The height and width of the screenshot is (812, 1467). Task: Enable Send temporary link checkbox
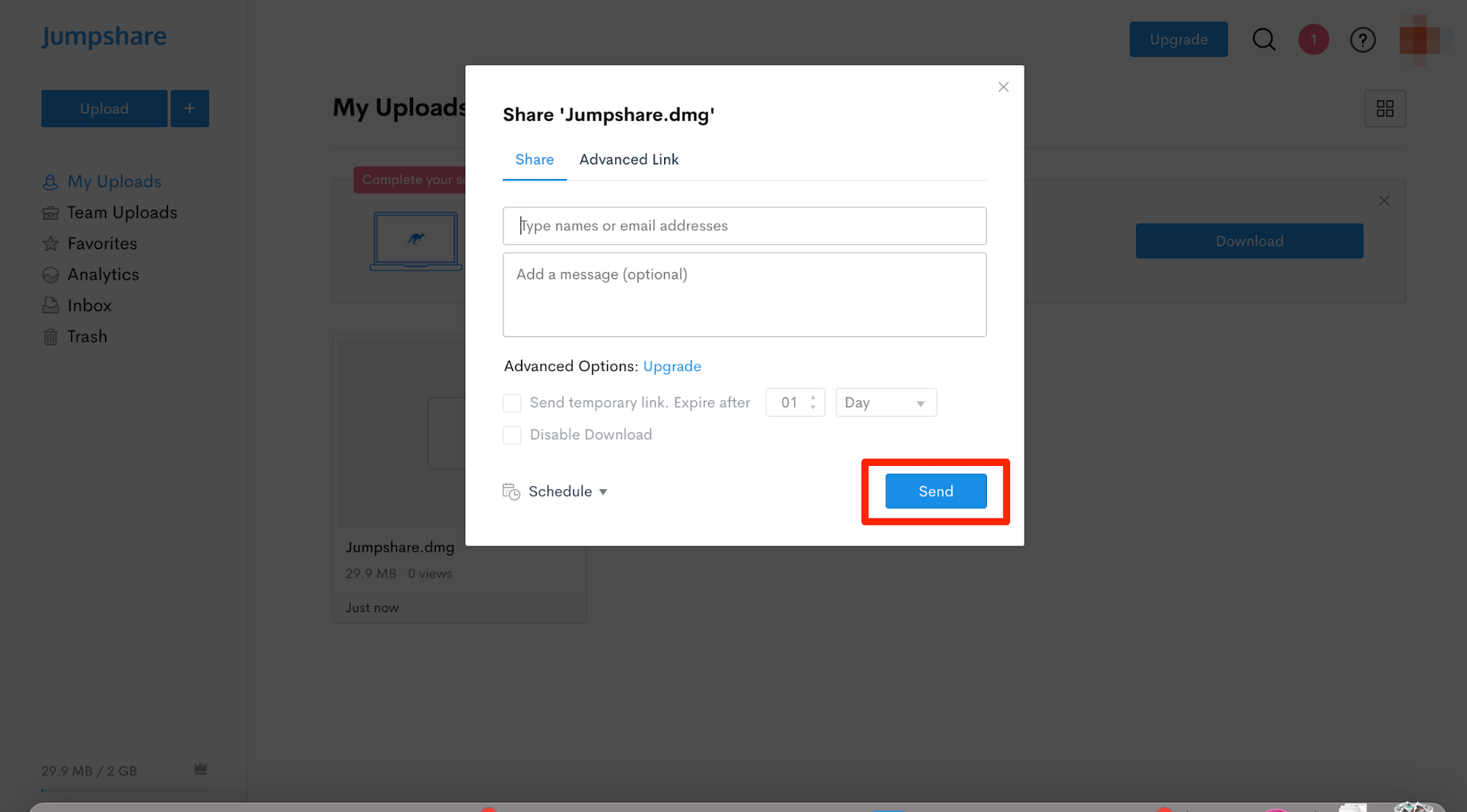tap(512, 403)
